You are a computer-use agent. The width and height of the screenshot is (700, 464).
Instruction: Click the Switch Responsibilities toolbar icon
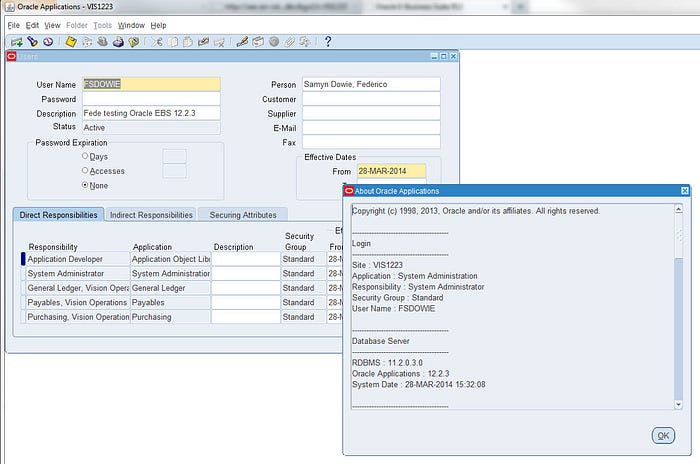click(x=103, y=42)
